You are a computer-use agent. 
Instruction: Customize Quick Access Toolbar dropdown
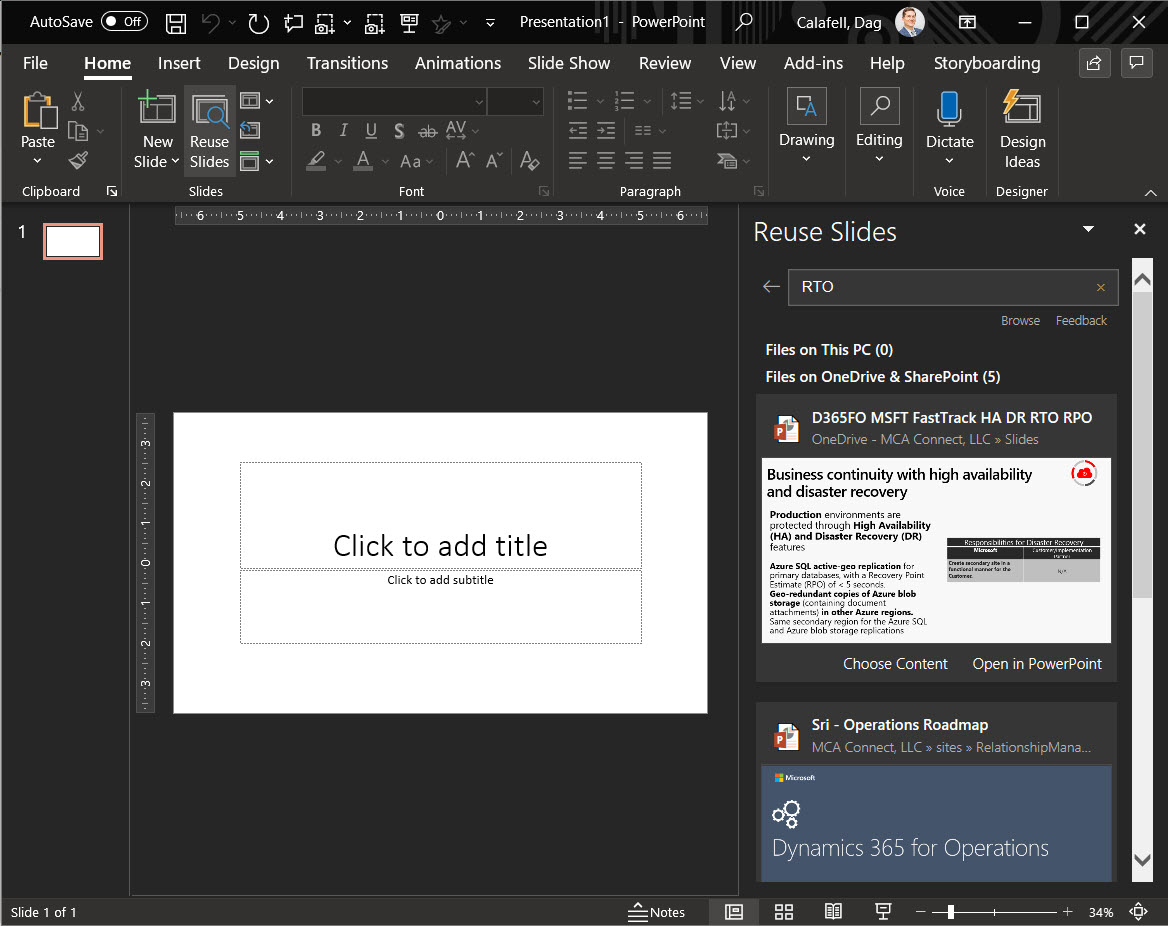click(490, 23)
